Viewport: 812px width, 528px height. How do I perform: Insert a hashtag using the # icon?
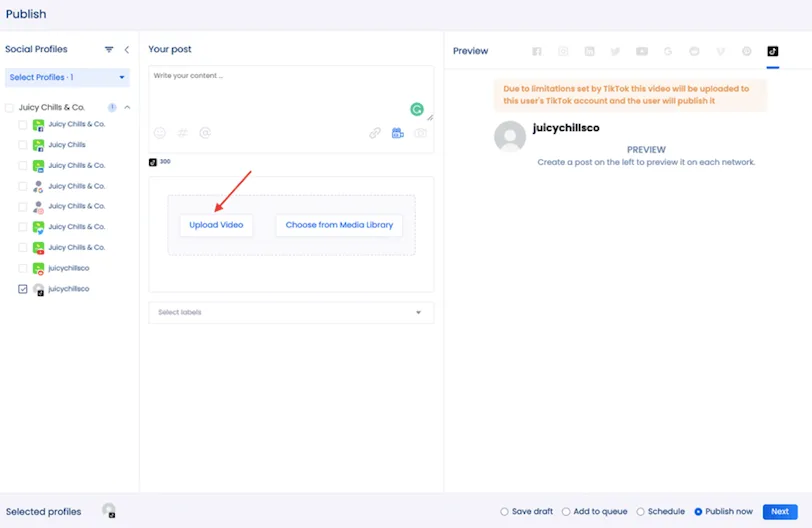tap(183, 133)
